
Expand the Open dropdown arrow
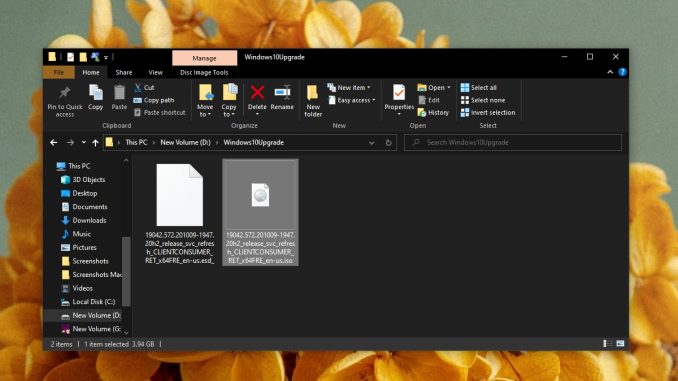click(x=449, y=88)
